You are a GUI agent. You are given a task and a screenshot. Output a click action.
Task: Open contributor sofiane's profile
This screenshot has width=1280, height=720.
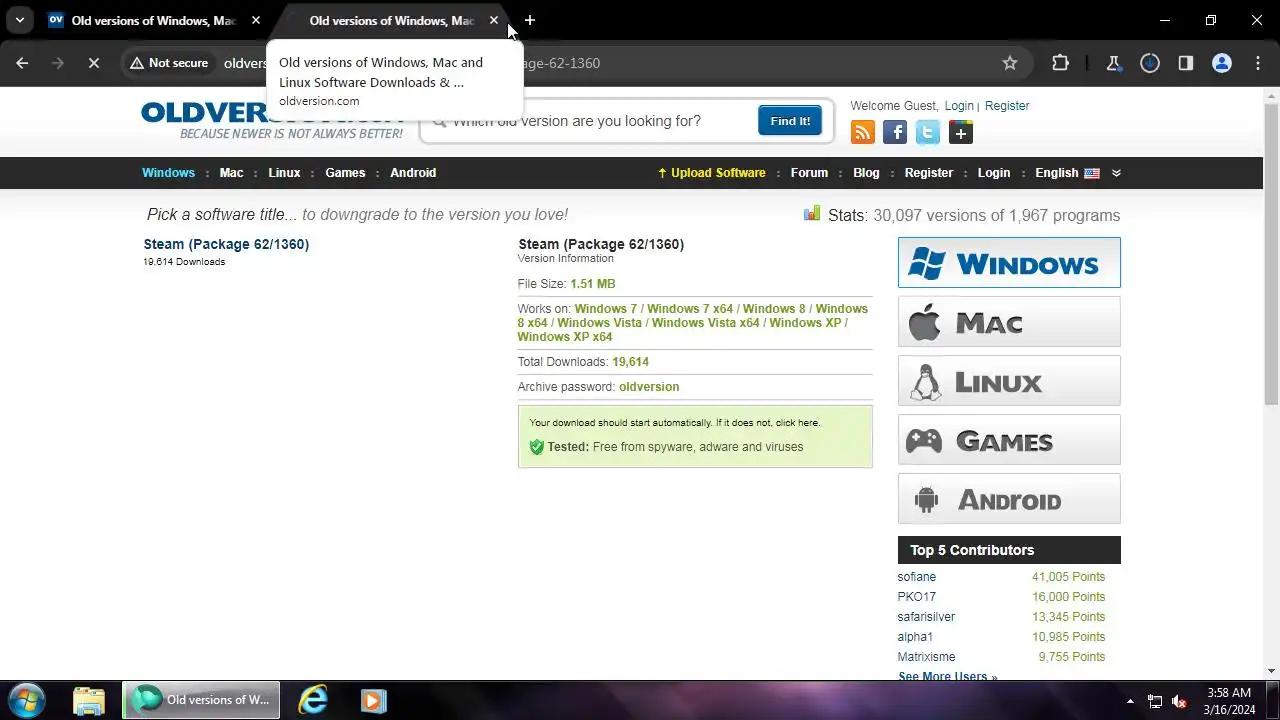[917, 577]
